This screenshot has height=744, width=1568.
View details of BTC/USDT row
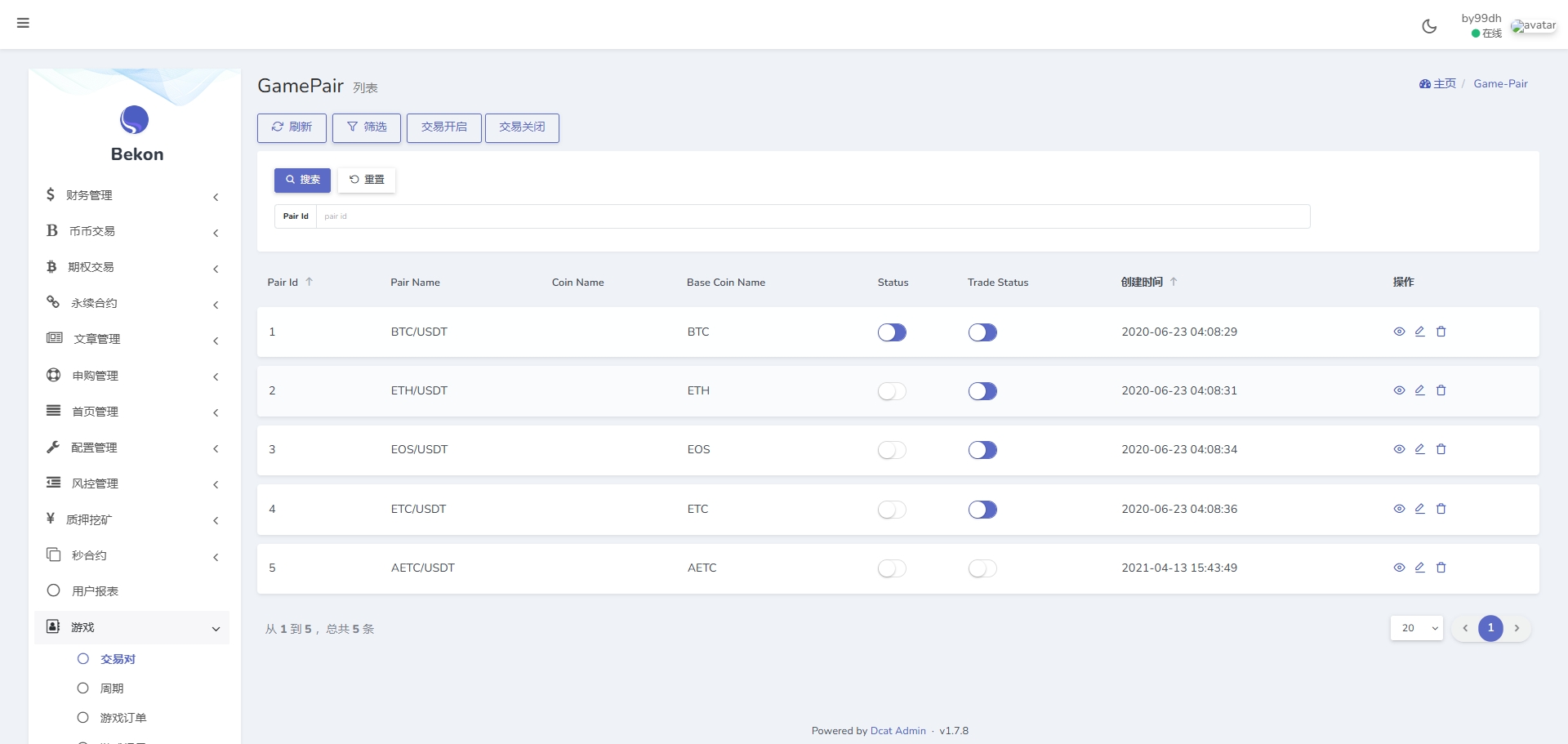(x=1399, y=332)
